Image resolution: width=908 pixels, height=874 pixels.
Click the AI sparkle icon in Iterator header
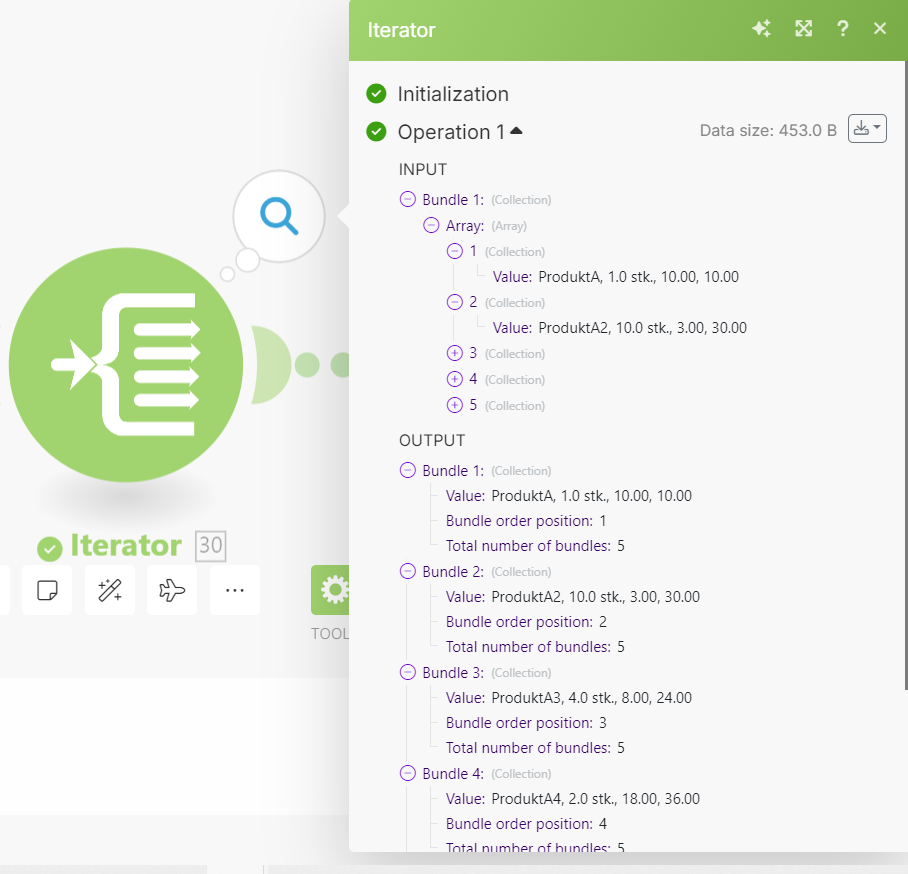tap(761, 28)
